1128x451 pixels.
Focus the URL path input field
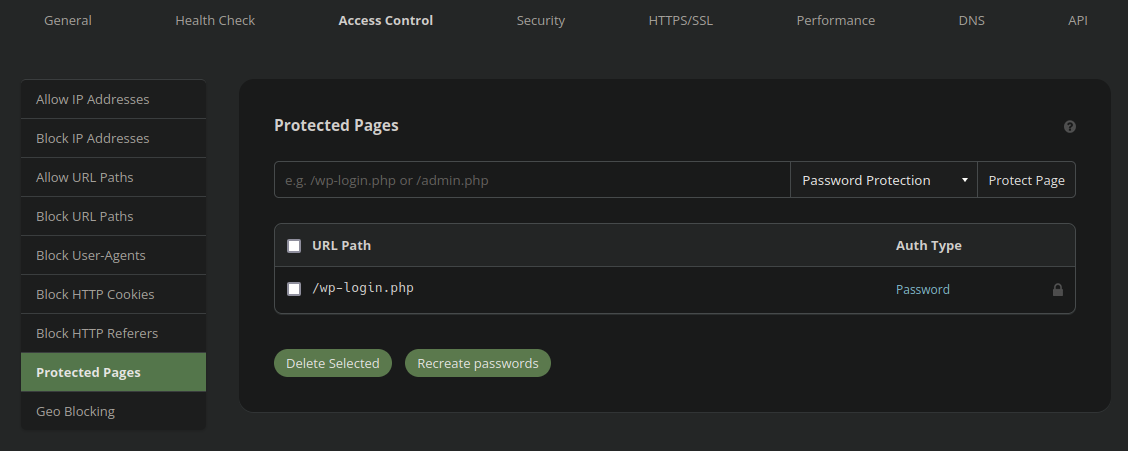[532, 180]
